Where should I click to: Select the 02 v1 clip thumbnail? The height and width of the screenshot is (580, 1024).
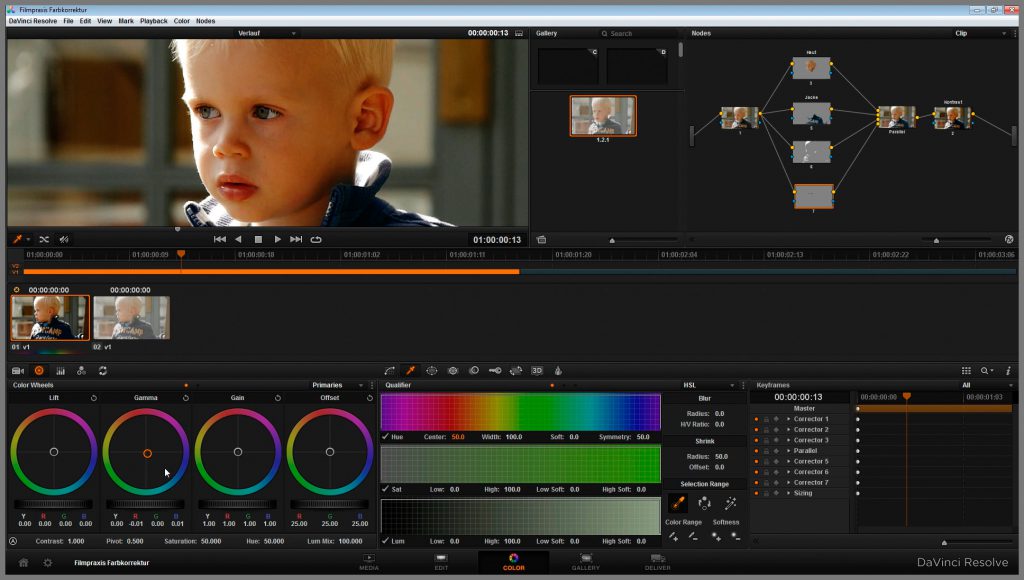(x=131, y=316)
